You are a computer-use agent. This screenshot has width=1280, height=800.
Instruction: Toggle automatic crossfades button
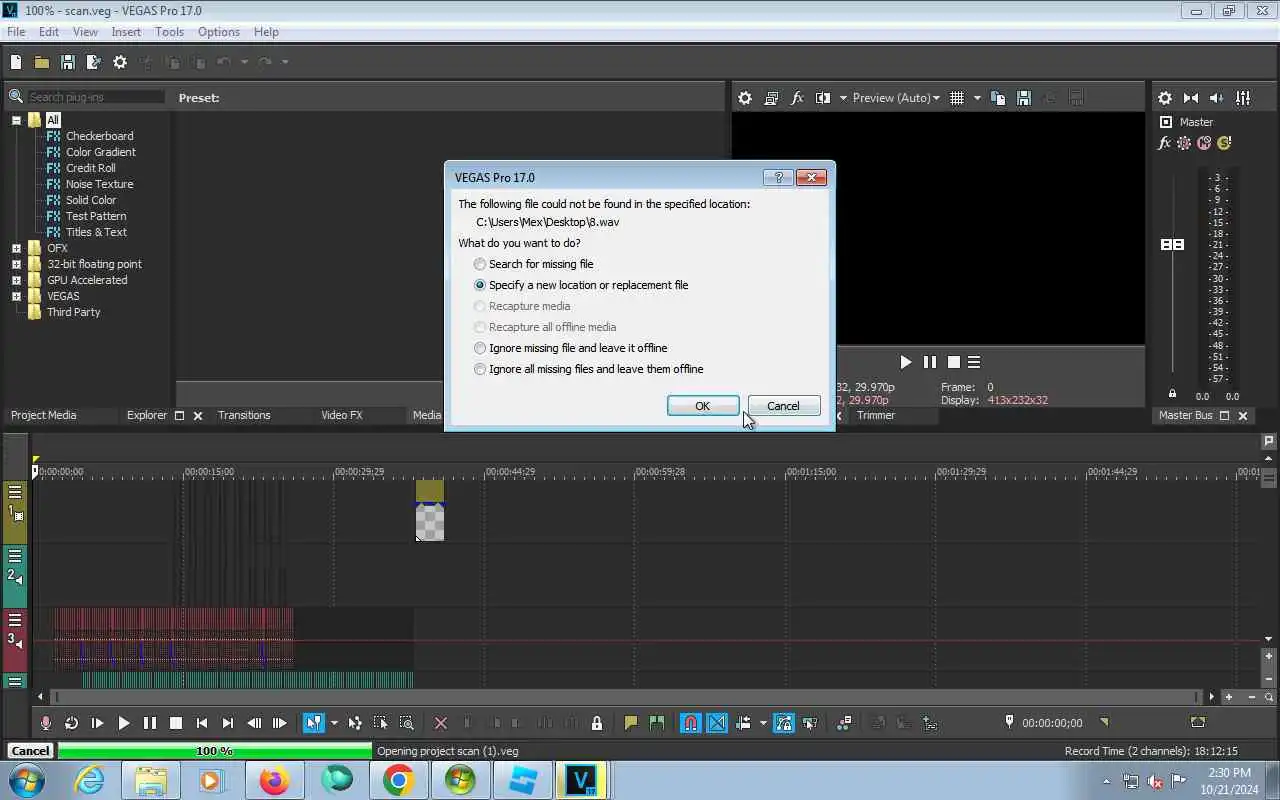717,723
